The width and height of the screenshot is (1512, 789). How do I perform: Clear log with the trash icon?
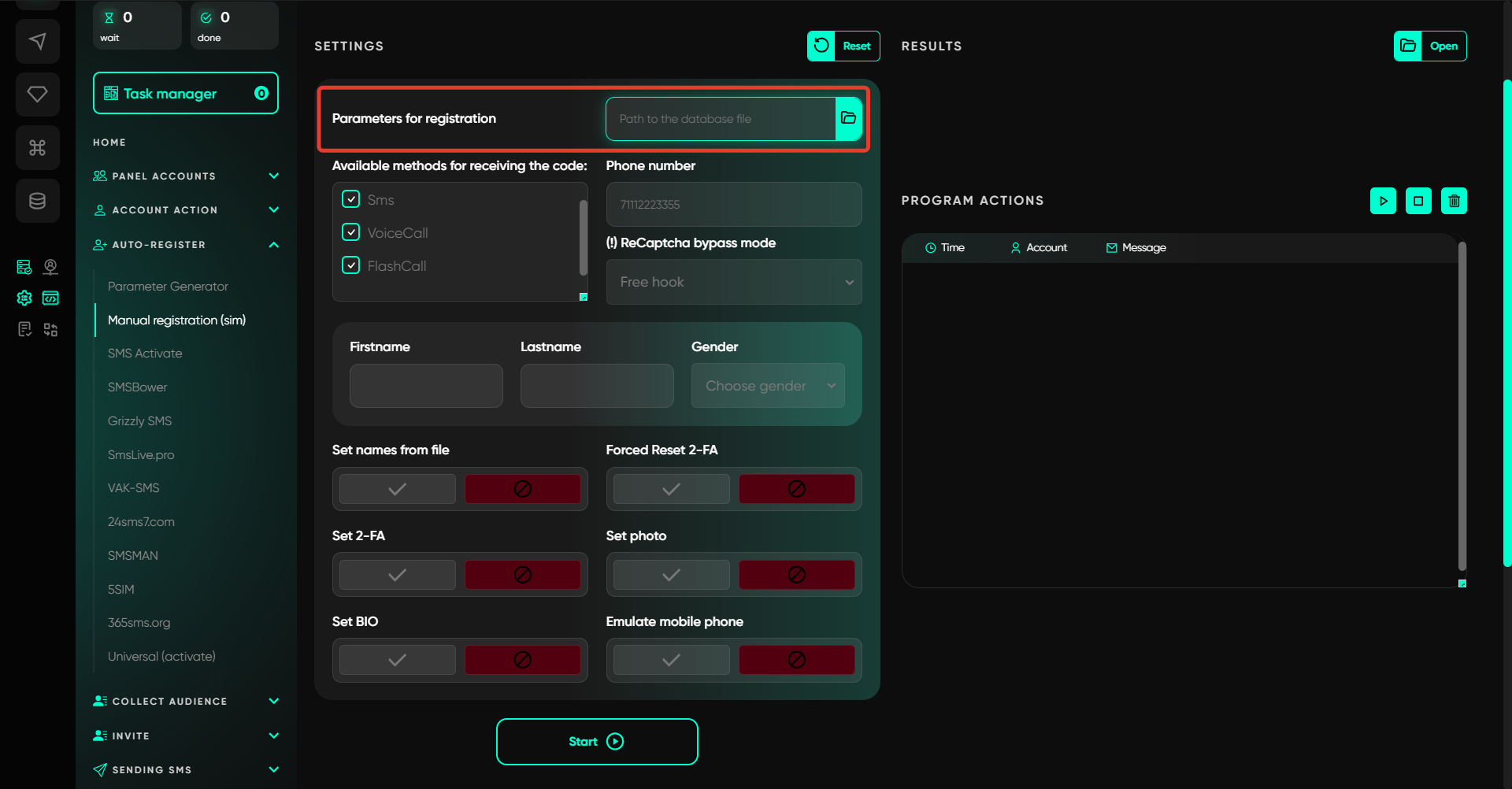click(1454, 201)
